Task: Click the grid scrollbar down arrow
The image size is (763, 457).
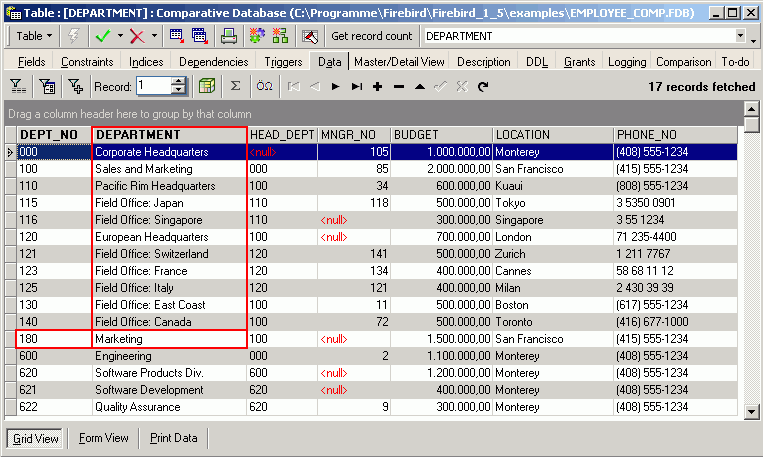Action: click(x=752, y=412)
